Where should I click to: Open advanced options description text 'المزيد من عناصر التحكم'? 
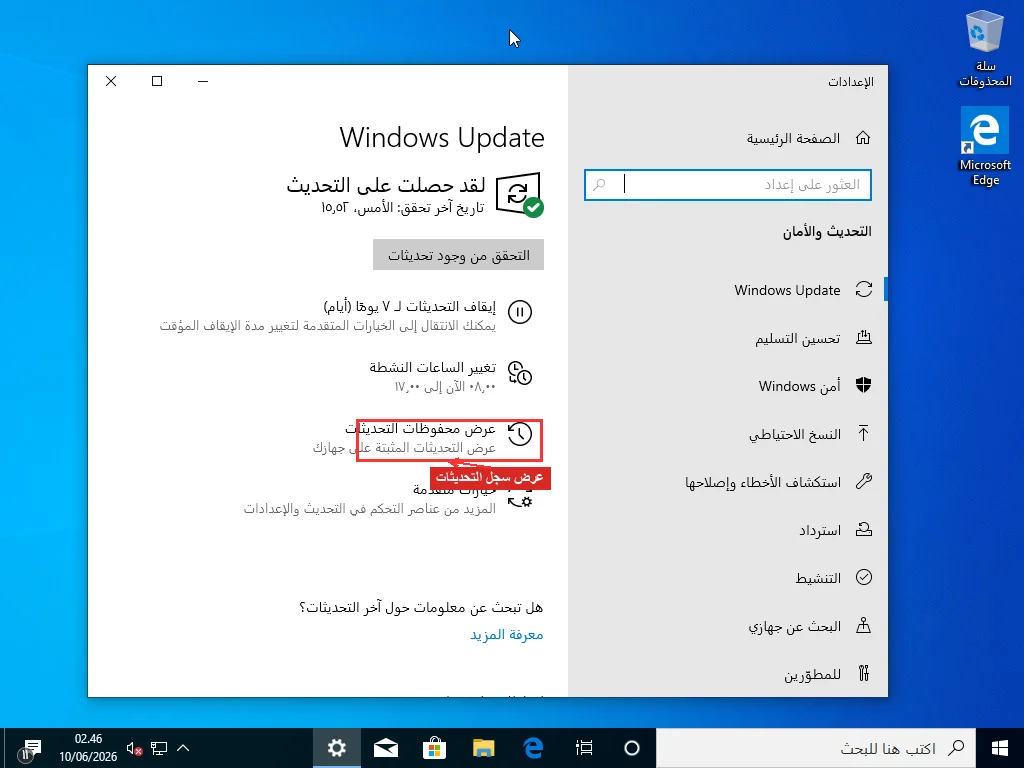[x=370, y=509]
